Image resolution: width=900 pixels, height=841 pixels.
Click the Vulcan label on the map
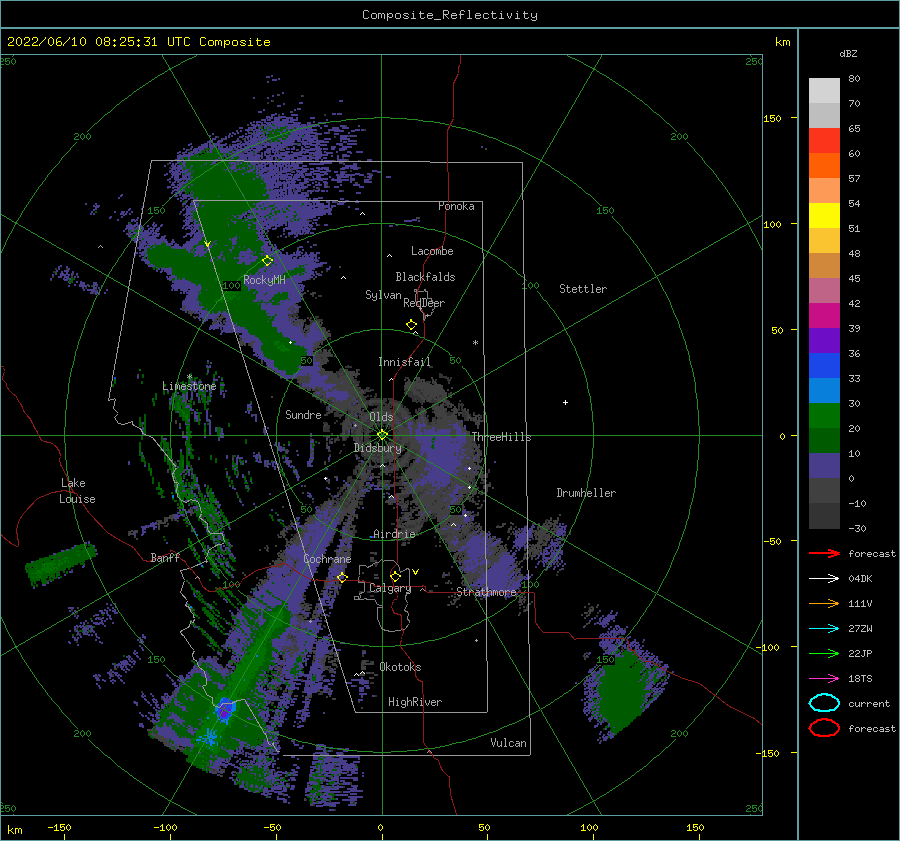(x=508, y=743)
